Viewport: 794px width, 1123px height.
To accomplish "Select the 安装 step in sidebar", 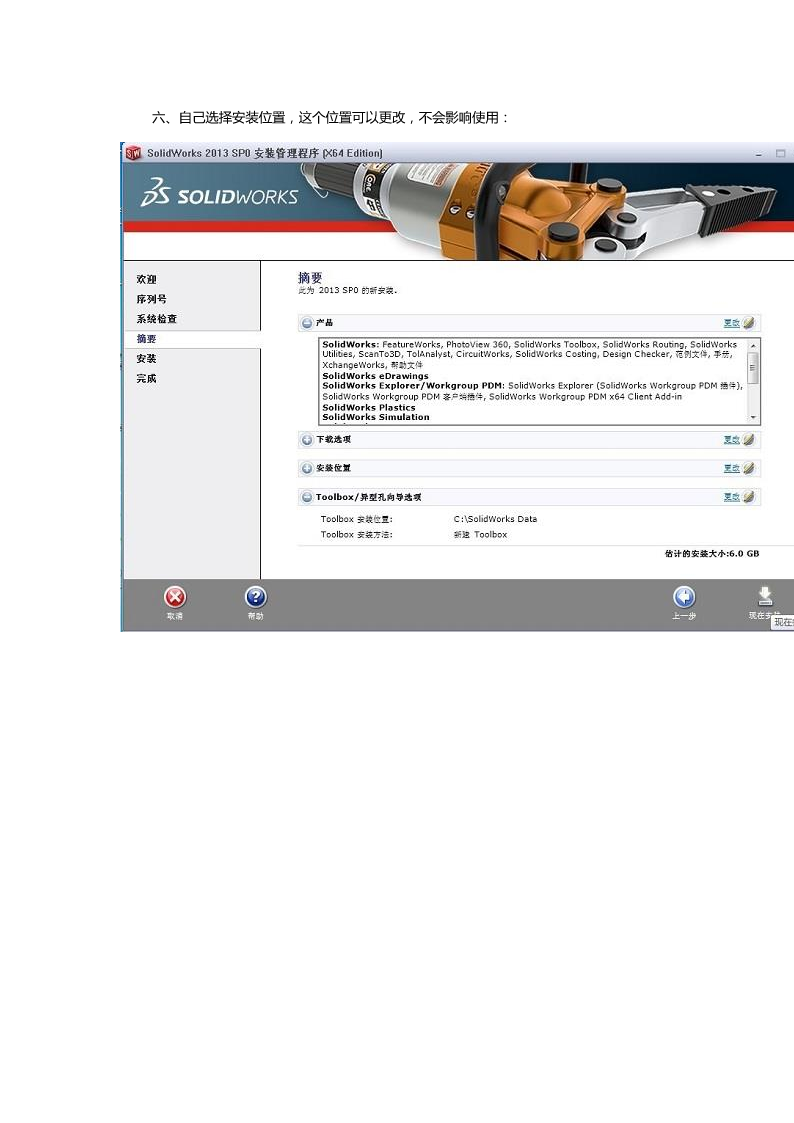I will click(146, 359).
